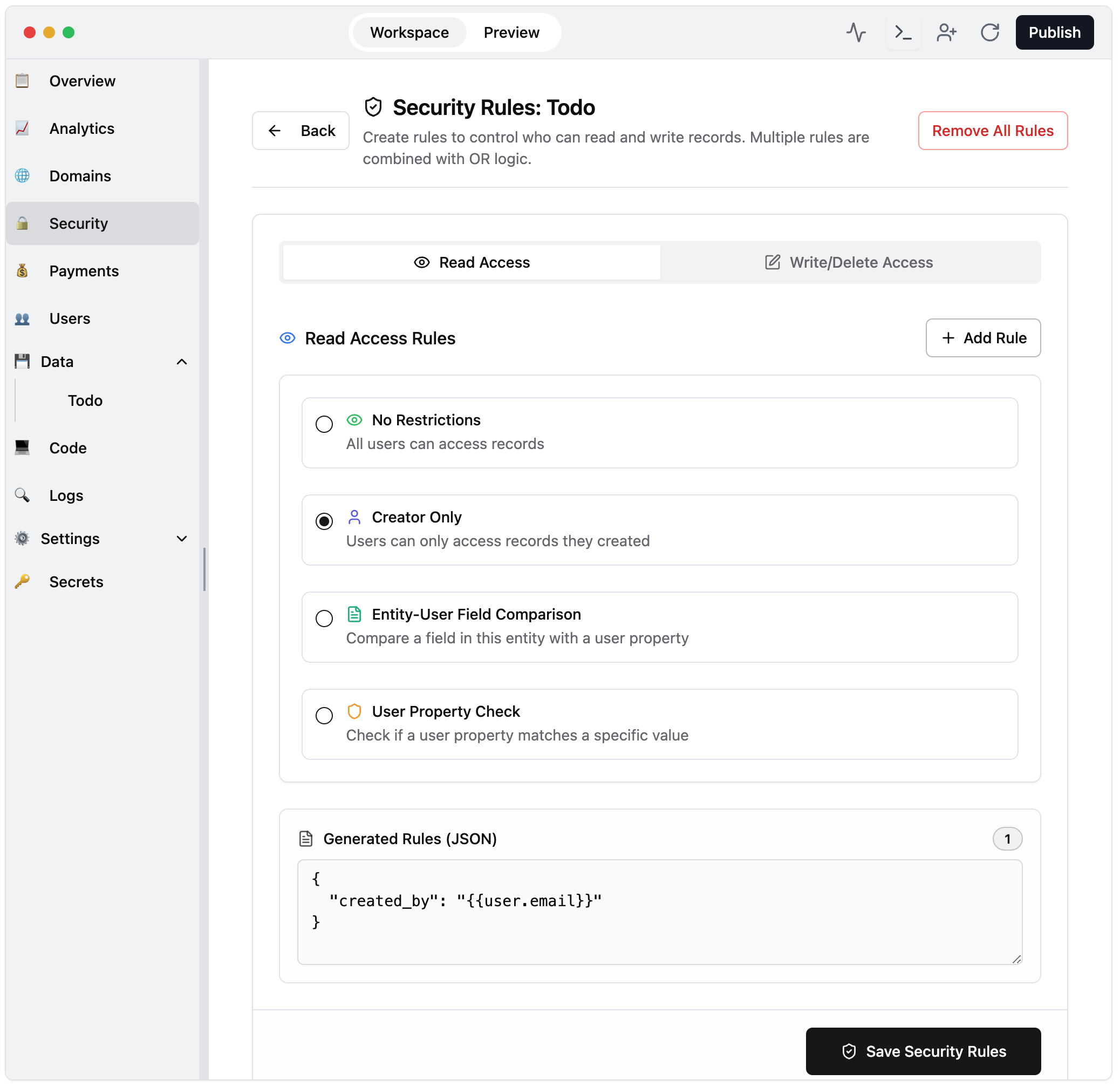Click the sidebar vertical scrollbar handle
Screen dimensions: 1120x1087
(x=204, y=569)
